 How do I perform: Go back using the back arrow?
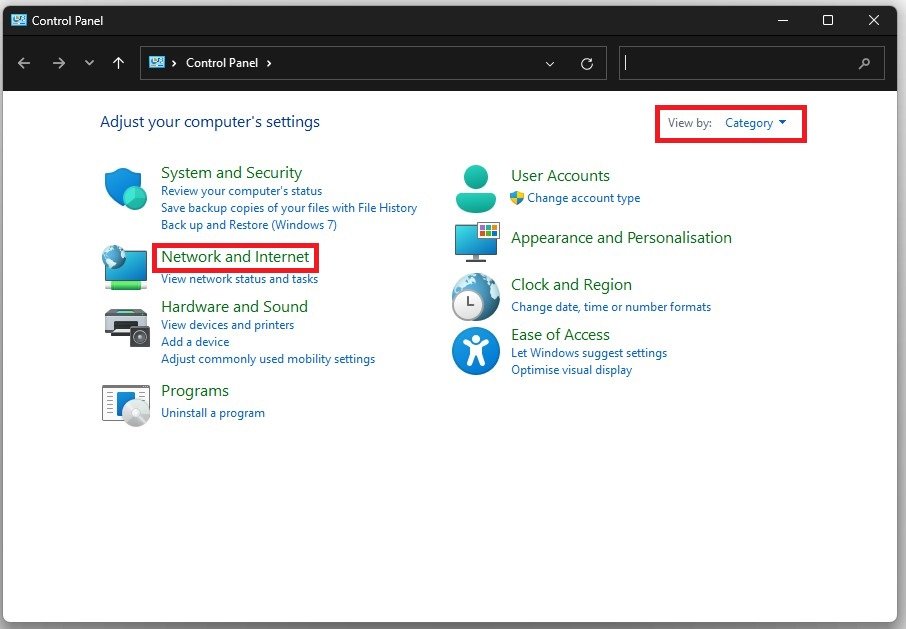click(24, 63)
